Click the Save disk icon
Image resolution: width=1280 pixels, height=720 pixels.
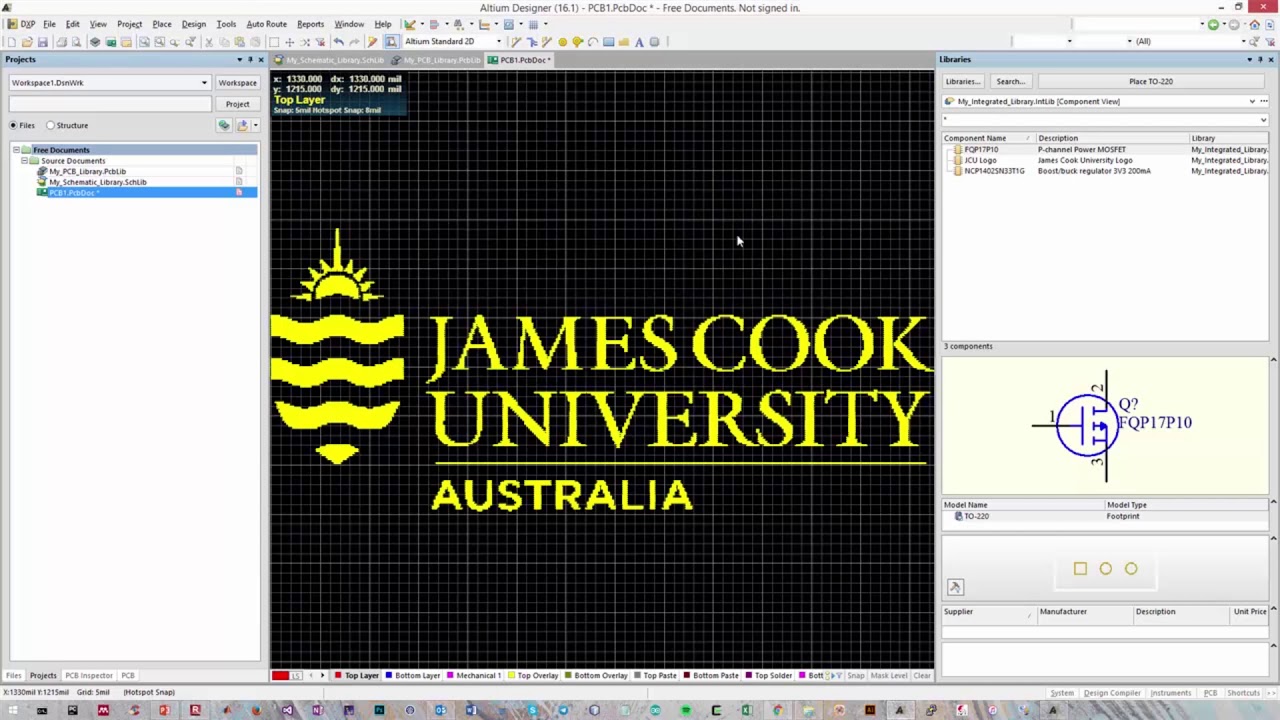pos(43,42)
